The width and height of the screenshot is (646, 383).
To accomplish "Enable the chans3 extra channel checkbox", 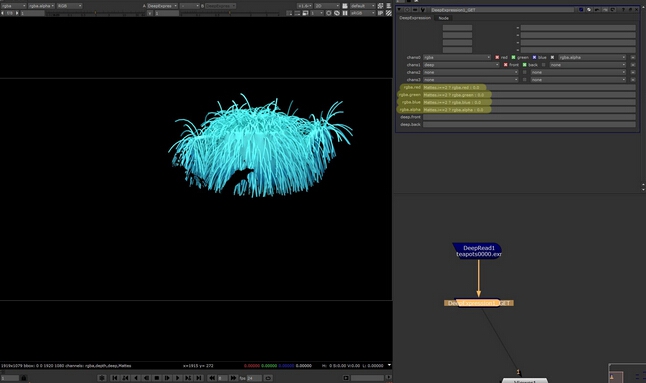I will point(524,80).
